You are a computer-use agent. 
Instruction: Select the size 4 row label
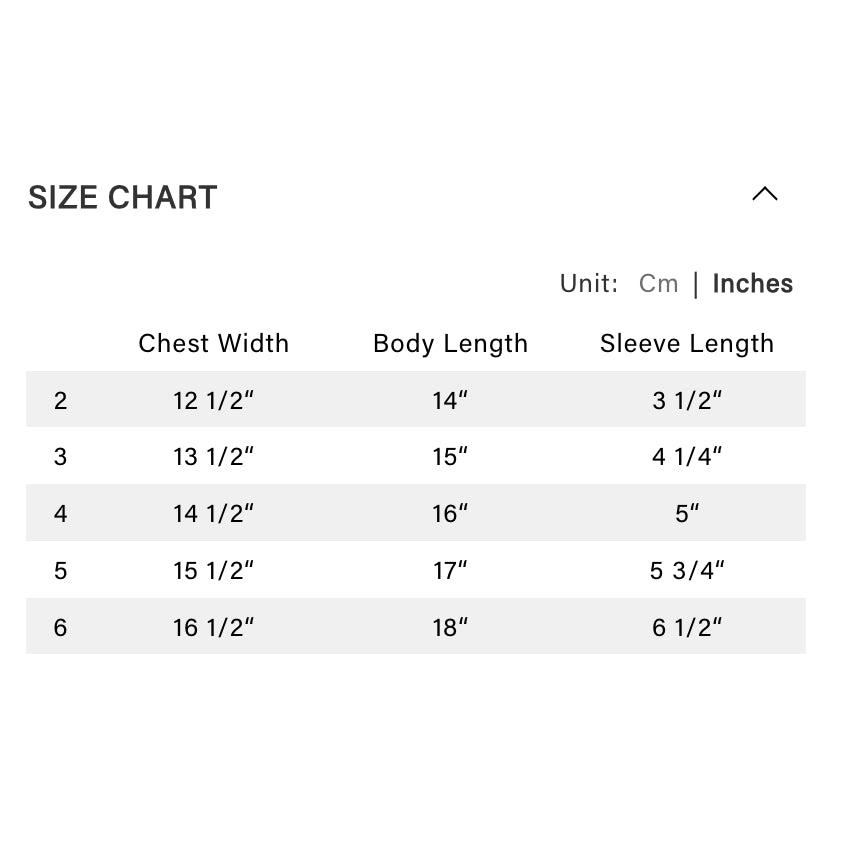[x=61, y=514]
